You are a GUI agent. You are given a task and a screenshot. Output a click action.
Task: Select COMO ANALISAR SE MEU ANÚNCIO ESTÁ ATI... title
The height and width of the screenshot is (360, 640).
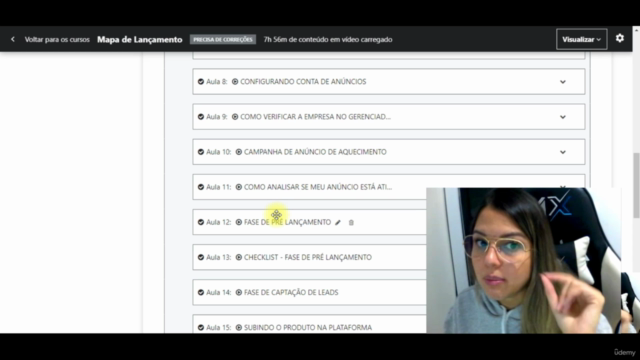point(318,187)
